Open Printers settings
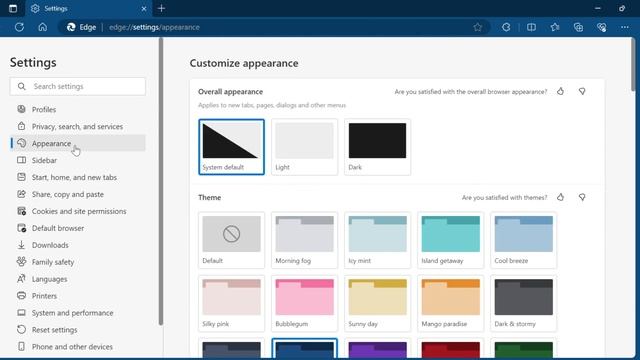This screenshot has width=640, height=360. (78, 296)
